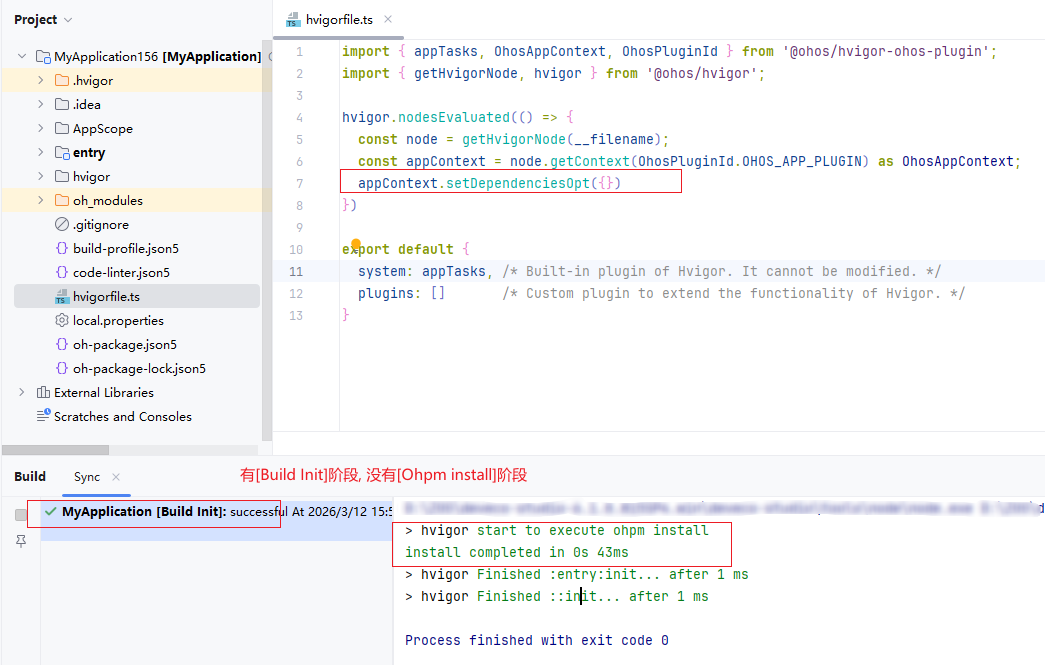Select oh-package.json5 file

click(x=124, y=345)
